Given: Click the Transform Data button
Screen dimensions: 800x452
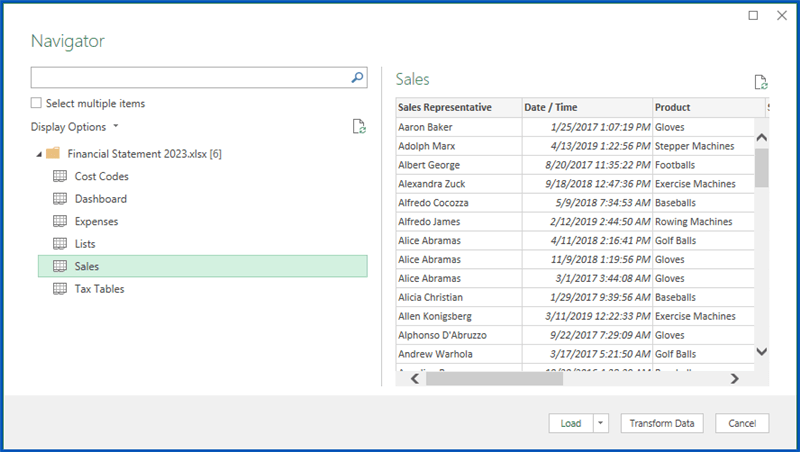Looking at the screenshot, I should [662, 423].
